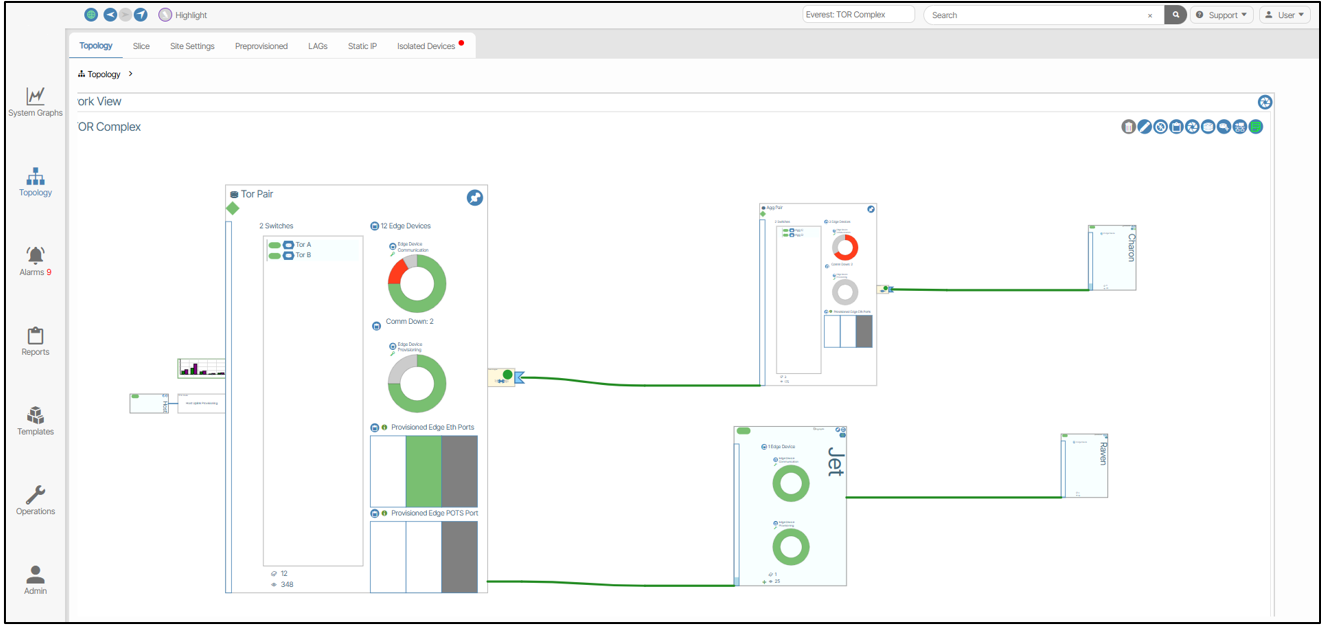Viewport: 1321px width, 625px height.
Task: Open System Graphs from the sidebar
Action: [35, 102]
